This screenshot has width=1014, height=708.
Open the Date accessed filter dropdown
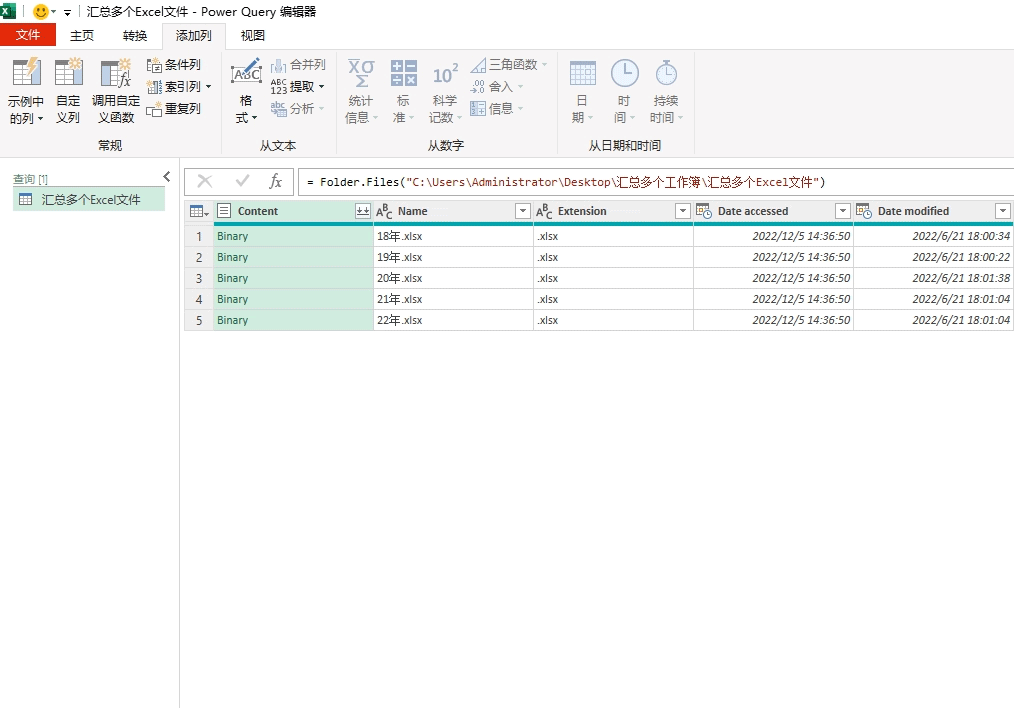point(843,211)
